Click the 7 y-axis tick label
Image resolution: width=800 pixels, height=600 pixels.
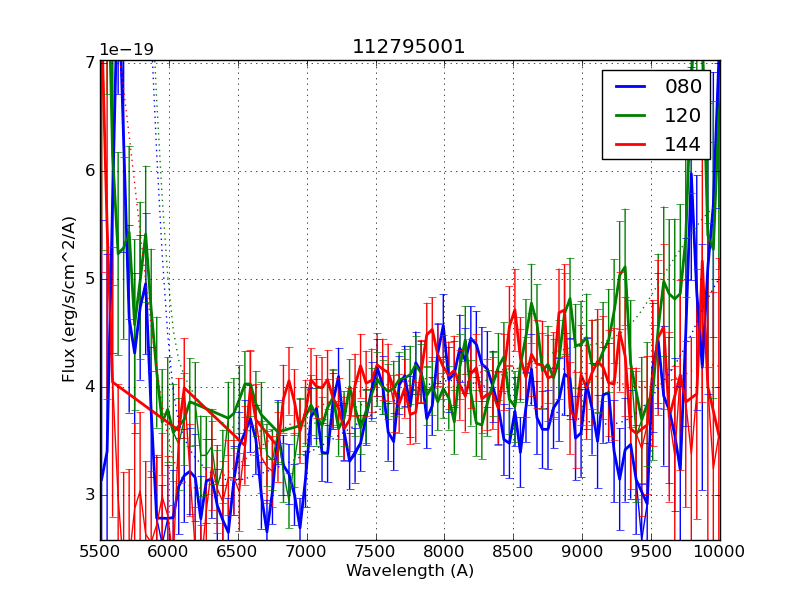(x=89, y=62)
